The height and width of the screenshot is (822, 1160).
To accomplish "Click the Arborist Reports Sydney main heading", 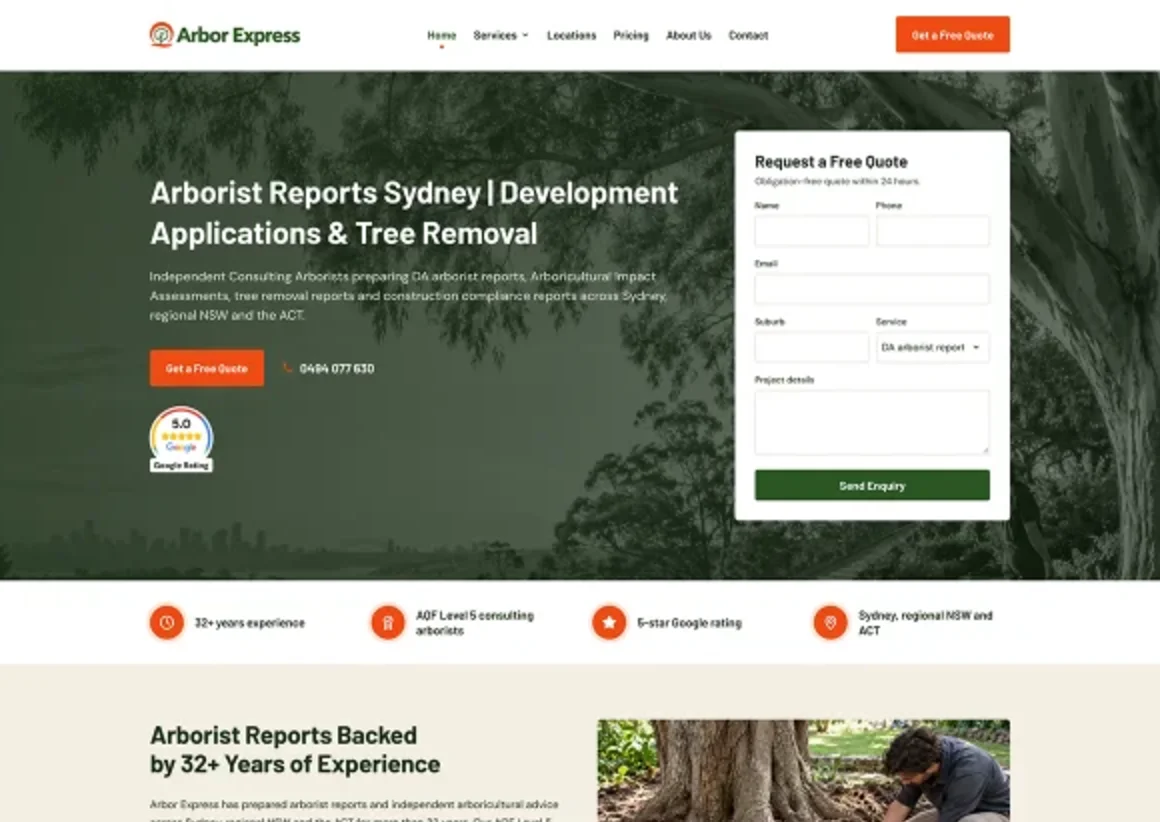I will [414, 213].
